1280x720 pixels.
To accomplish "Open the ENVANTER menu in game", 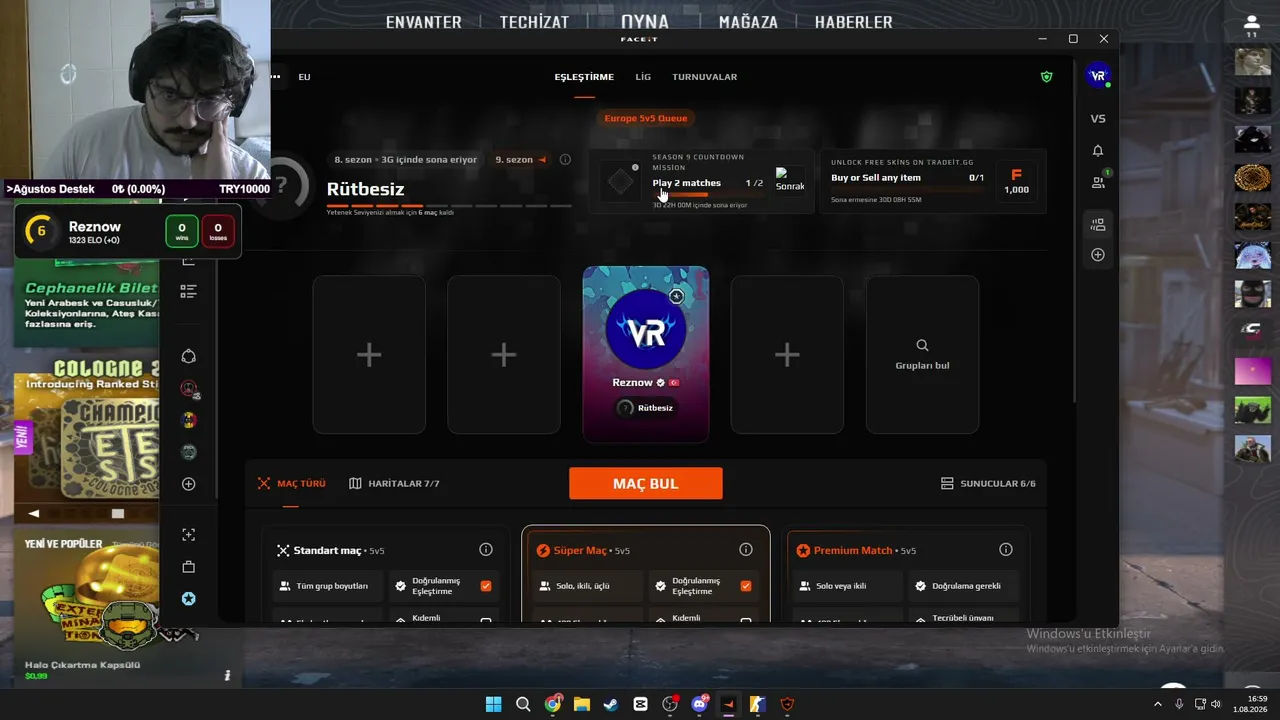I will click(x=424, y=22).
